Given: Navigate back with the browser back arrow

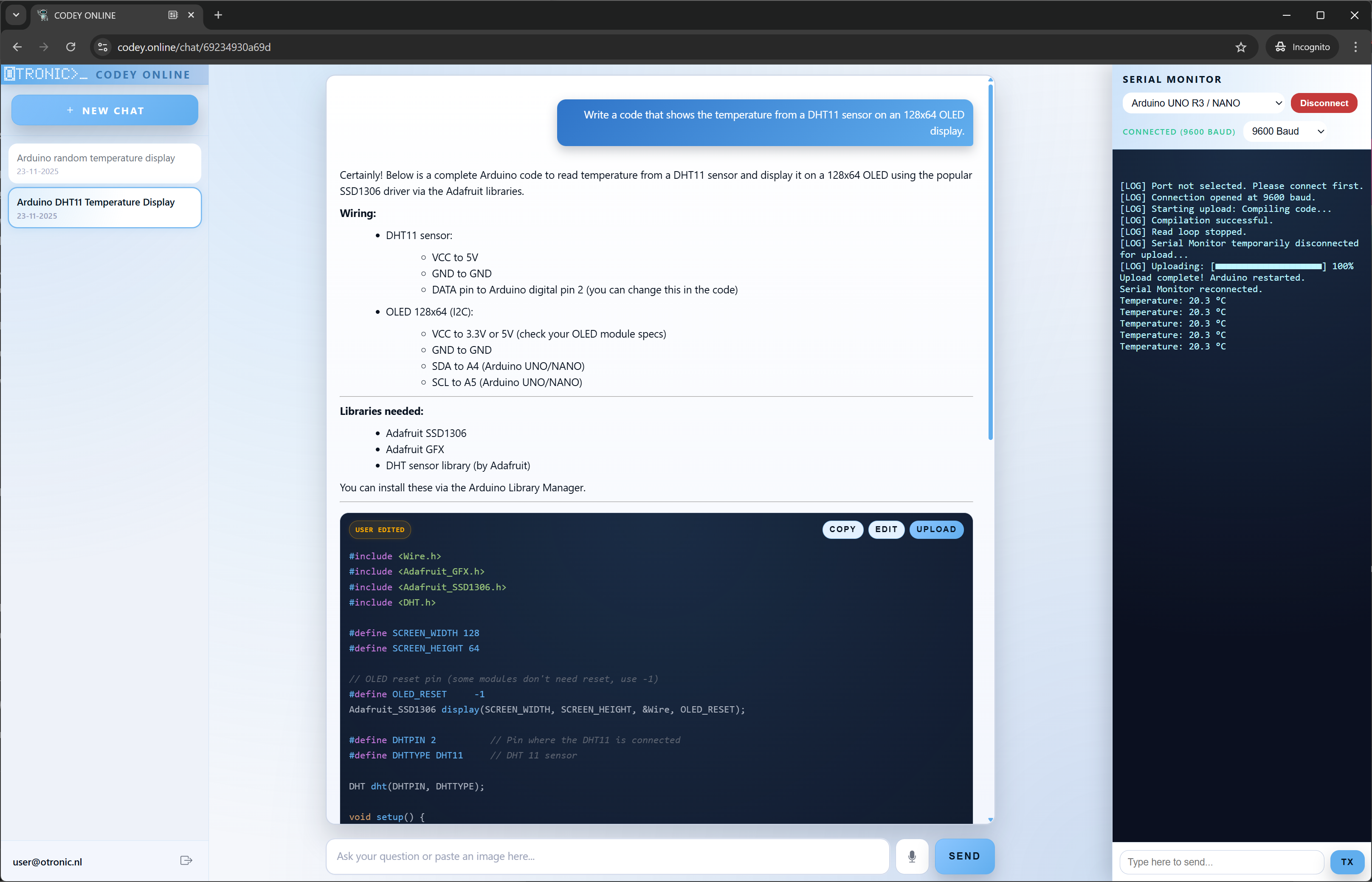Looking at the screenshot, I should pos(17,47).
